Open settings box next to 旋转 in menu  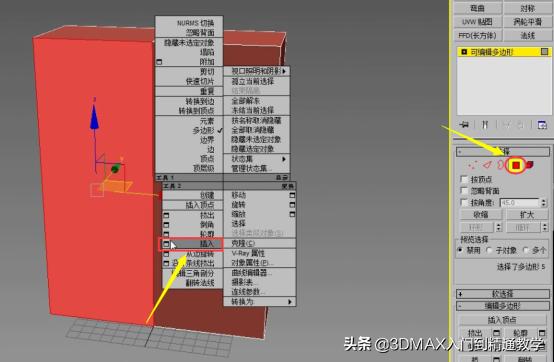(x=292, y=204)
